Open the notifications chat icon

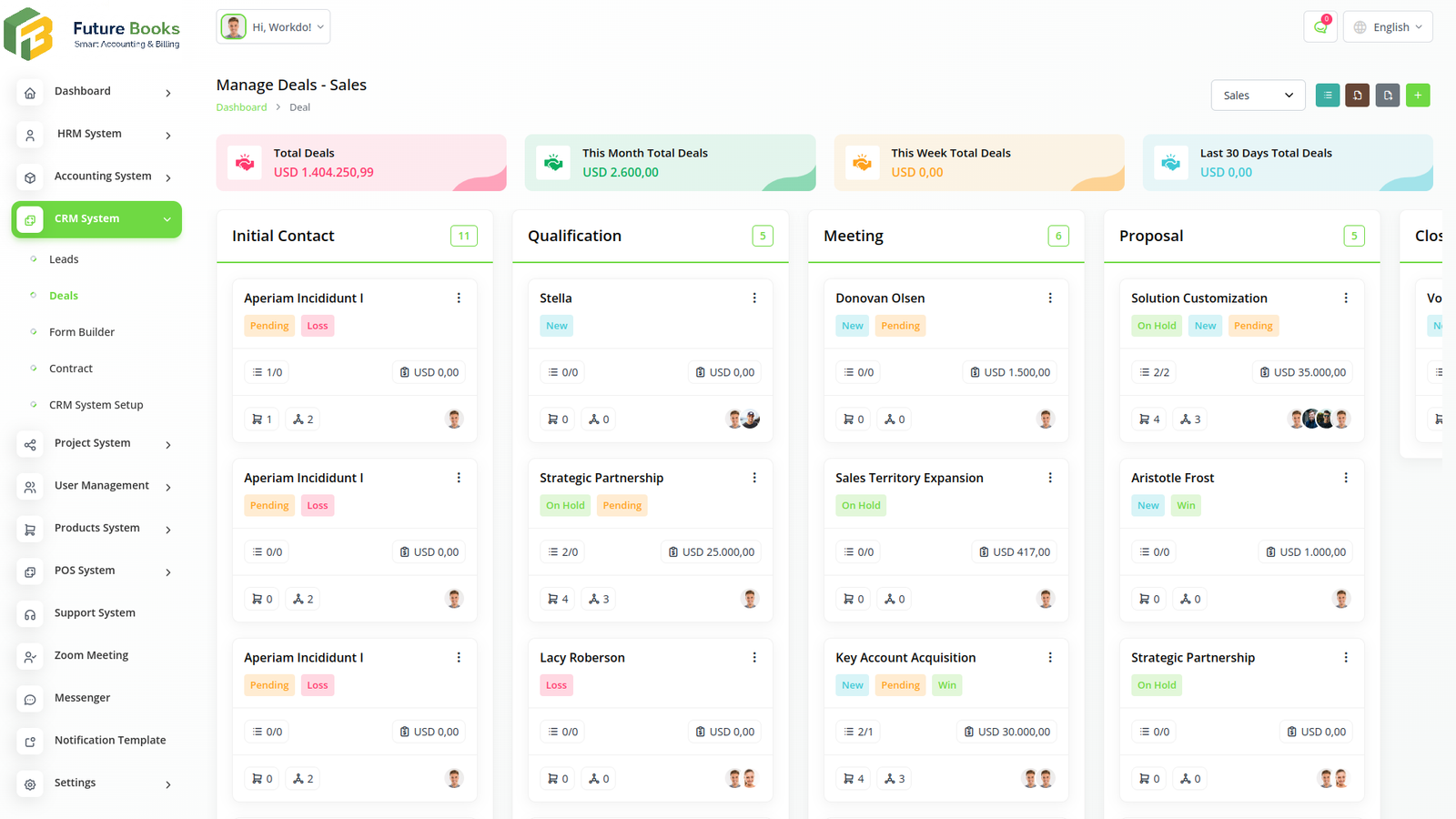coord(1320,26)
